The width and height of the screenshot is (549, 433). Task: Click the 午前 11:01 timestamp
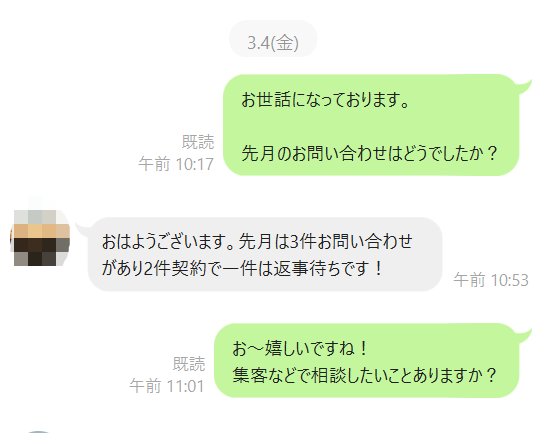tap(167, 386)
